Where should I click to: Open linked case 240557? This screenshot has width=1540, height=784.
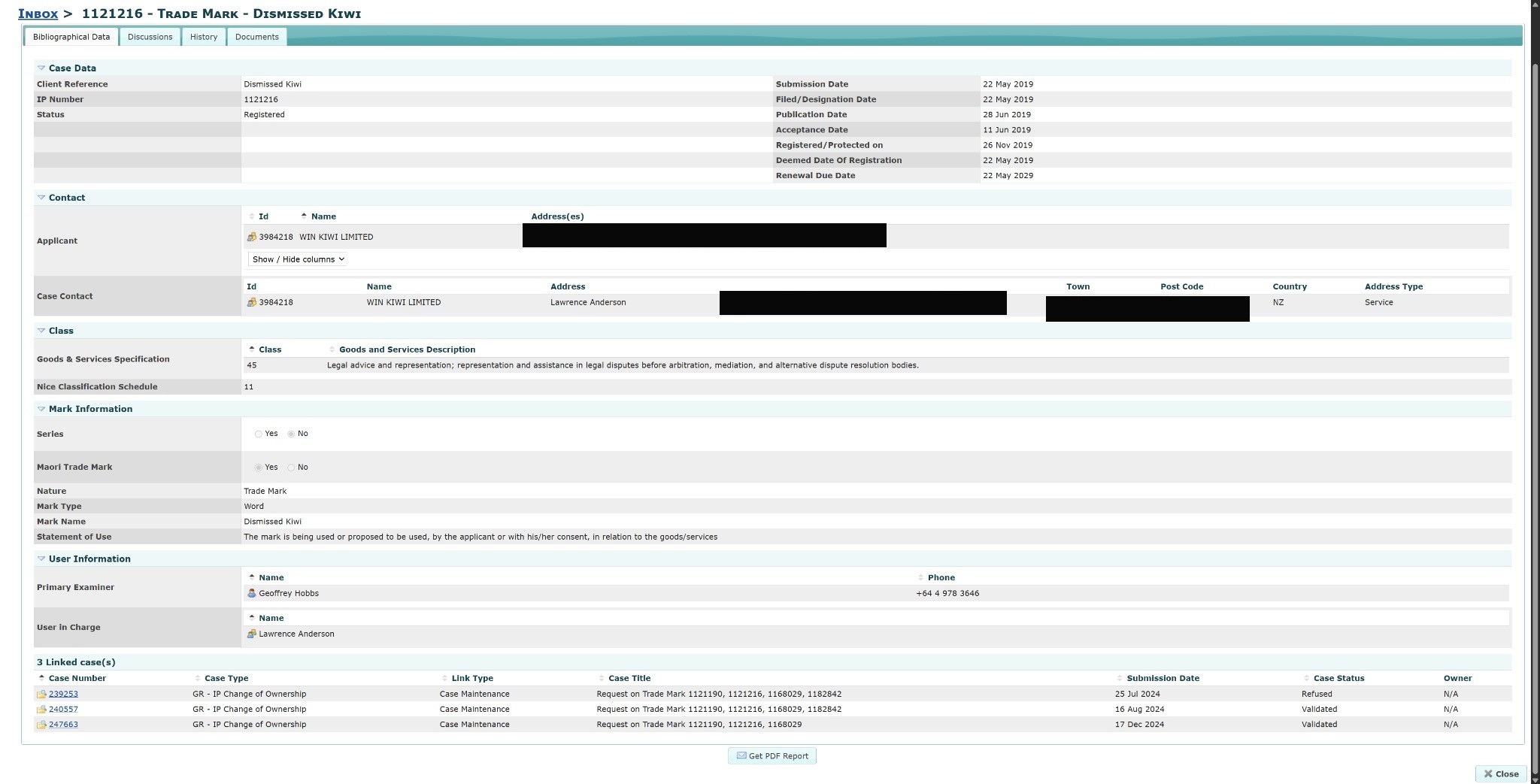click(x=63, y=709)
